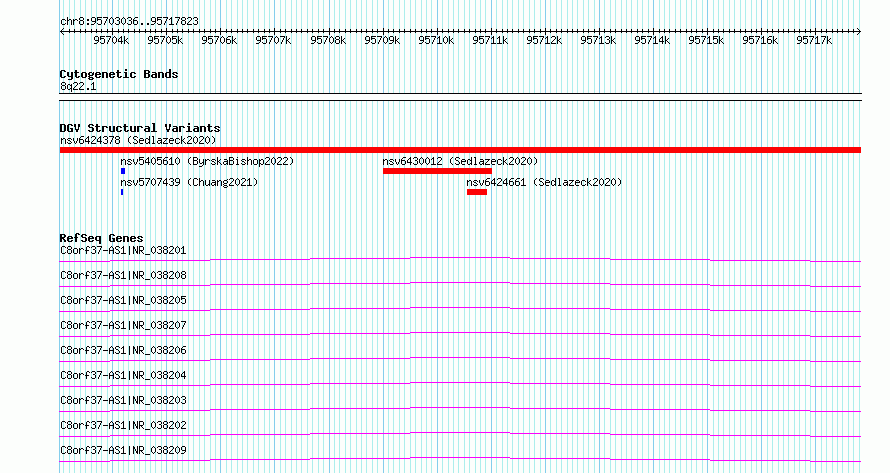
Task: Open gene C8orf37-AS1|NR_038206
Action: pyautogui.click(x=123, y=350)
